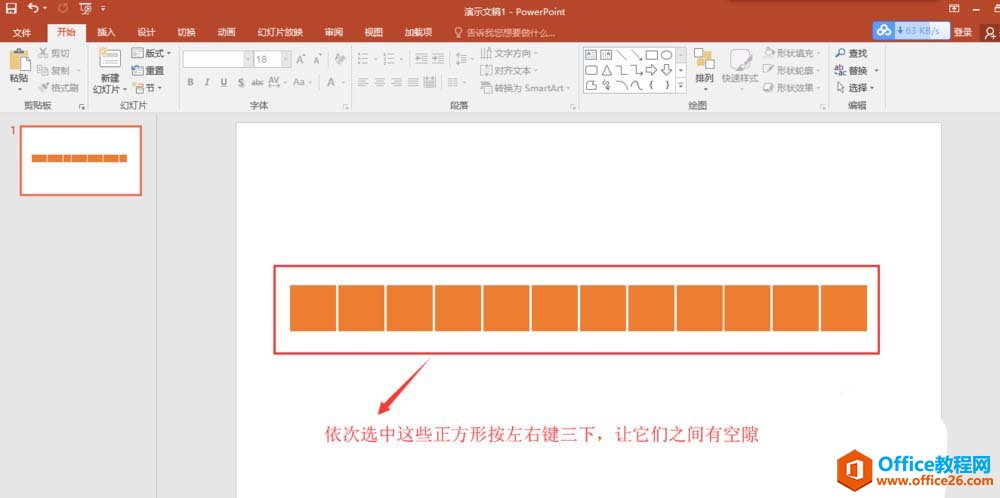The height and width of the screenshot is (498, 1000).
Task: Expand the shapes gallery More arrow
Action: tap(681, 84)
